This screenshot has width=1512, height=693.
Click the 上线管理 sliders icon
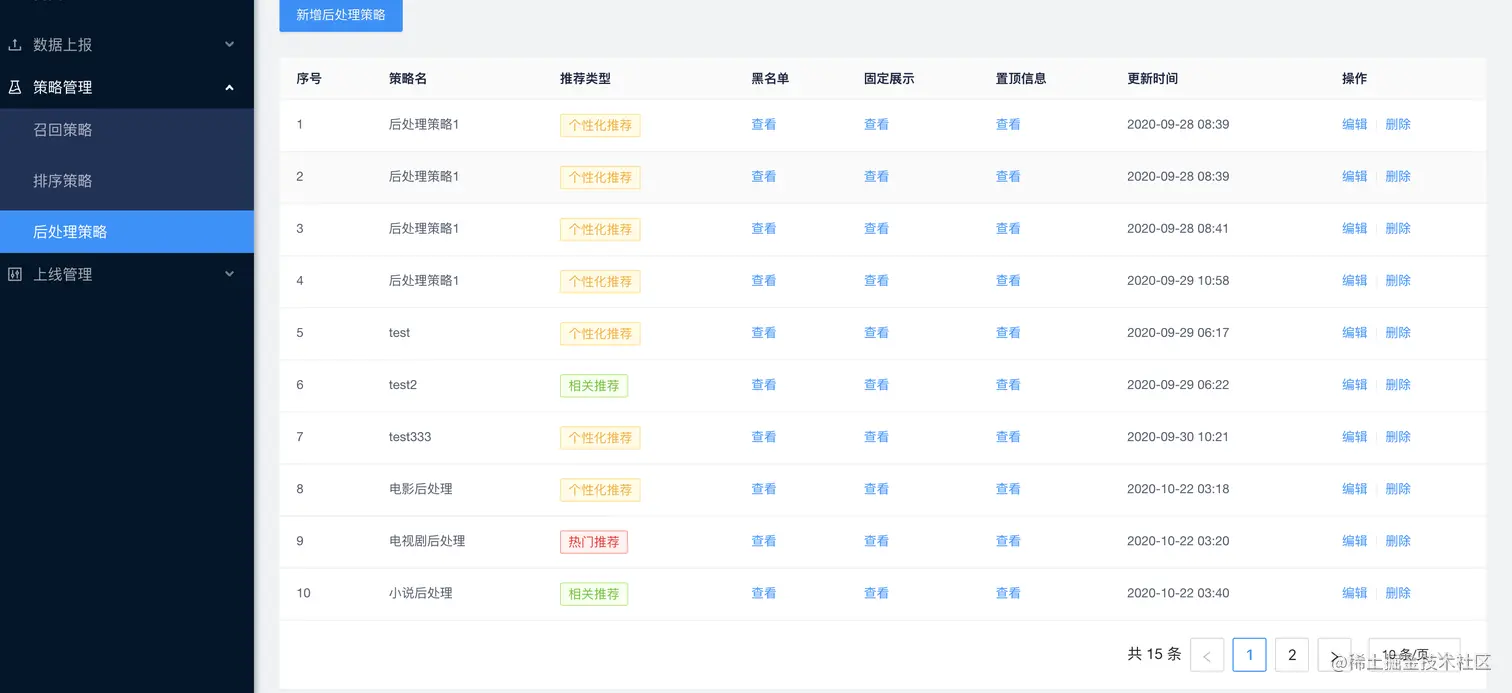click(15, 274)
